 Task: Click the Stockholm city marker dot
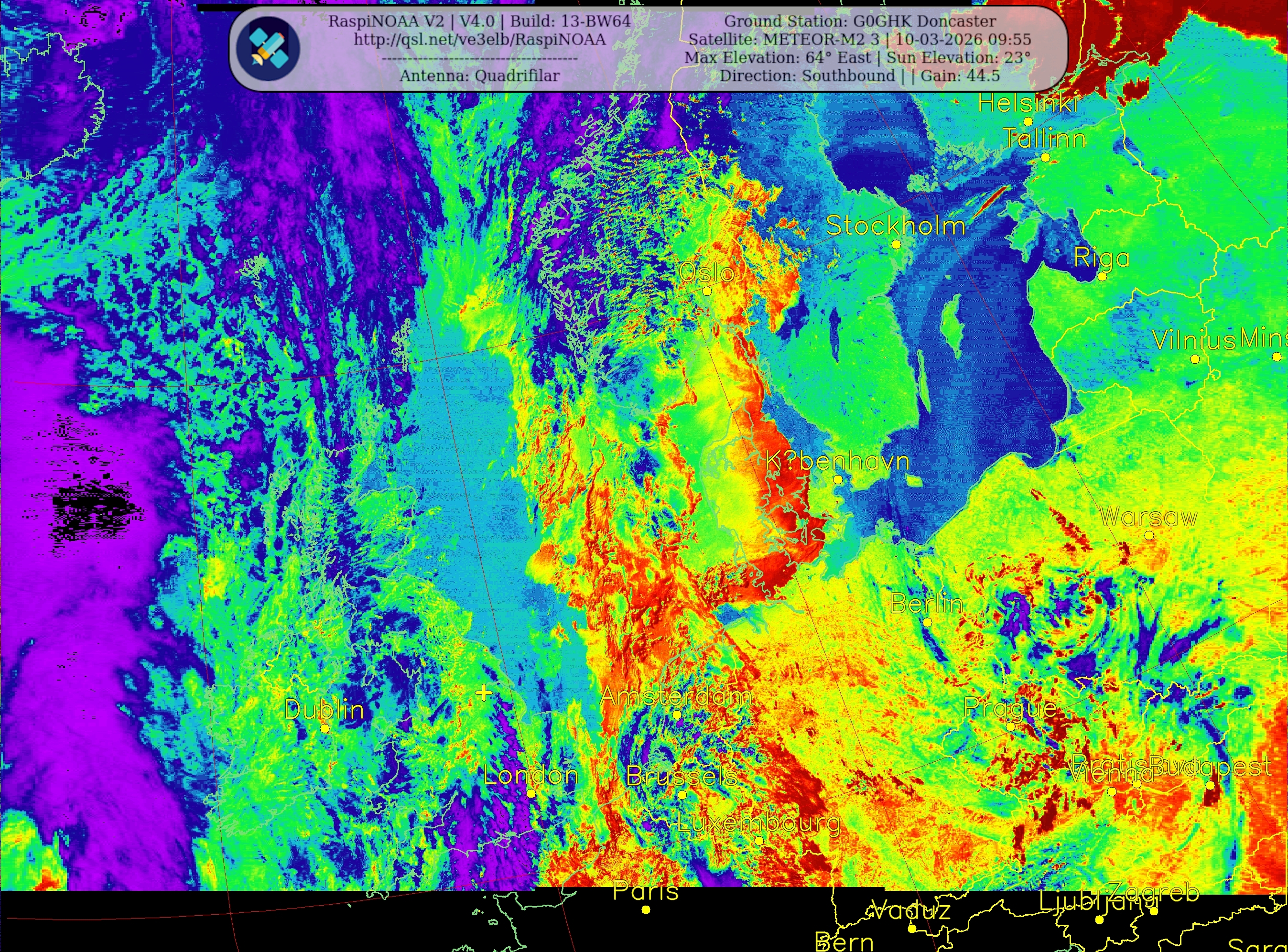(x=896, y=244)
